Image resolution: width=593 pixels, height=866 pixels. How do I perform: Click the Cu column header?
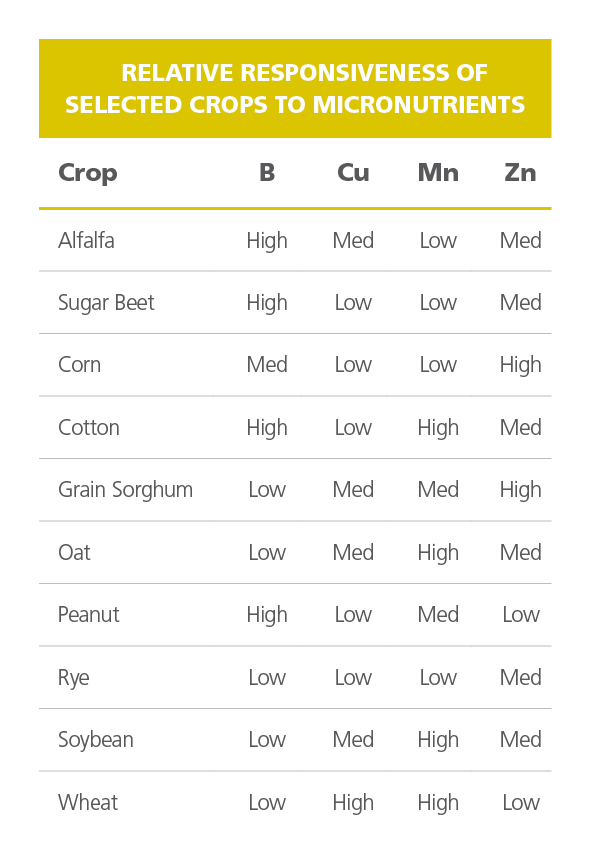tap(353, 172)
